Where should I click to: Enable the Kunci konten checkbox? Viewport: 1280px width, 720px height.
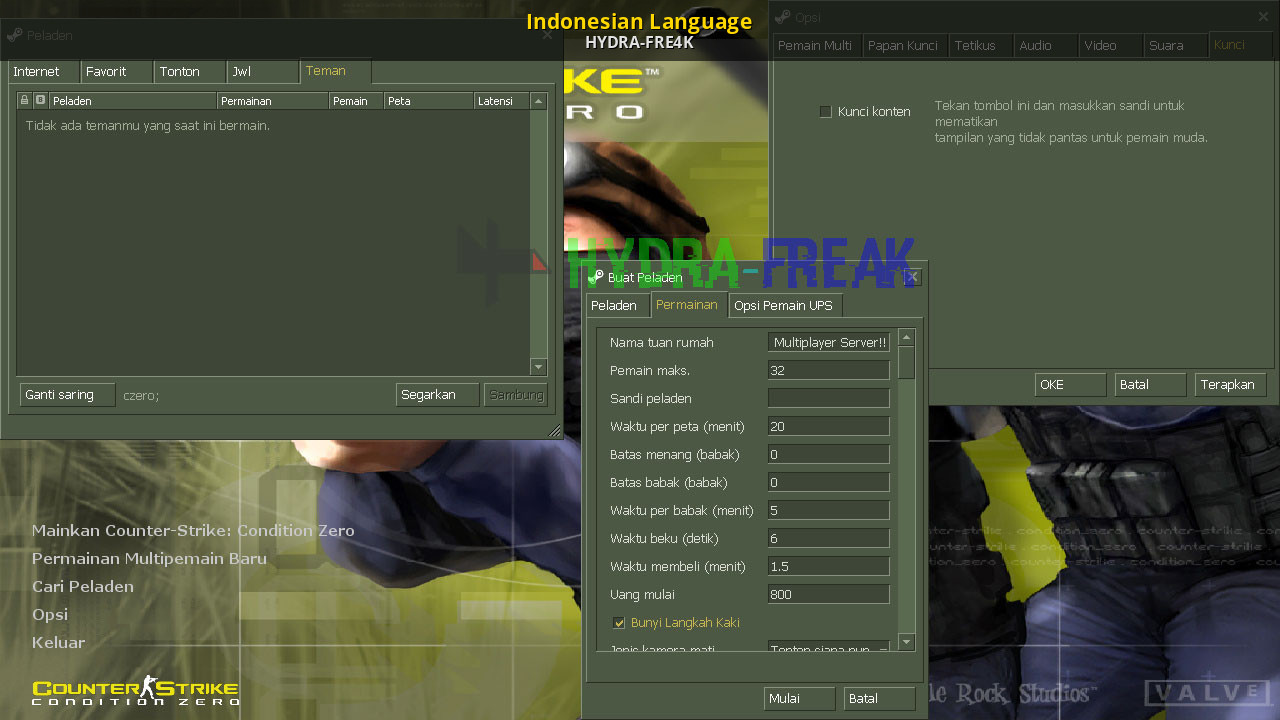click(825, 112)
